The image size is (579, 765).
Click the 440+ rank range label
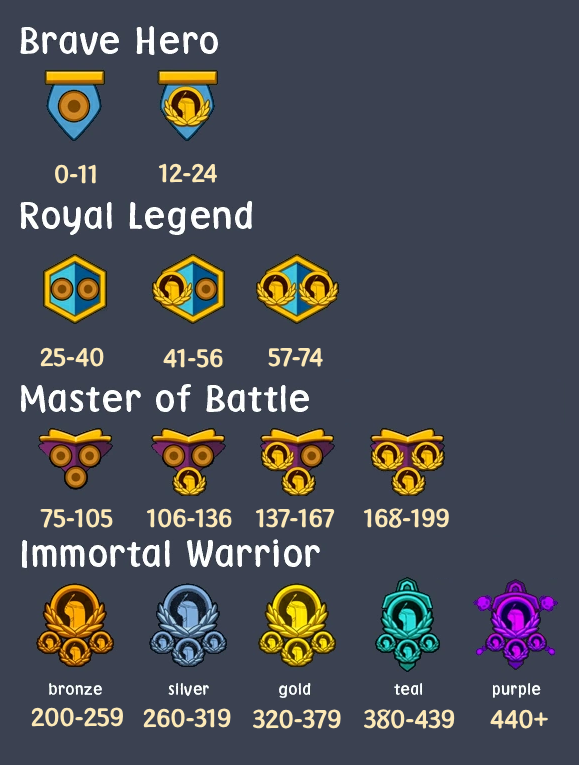519,719
